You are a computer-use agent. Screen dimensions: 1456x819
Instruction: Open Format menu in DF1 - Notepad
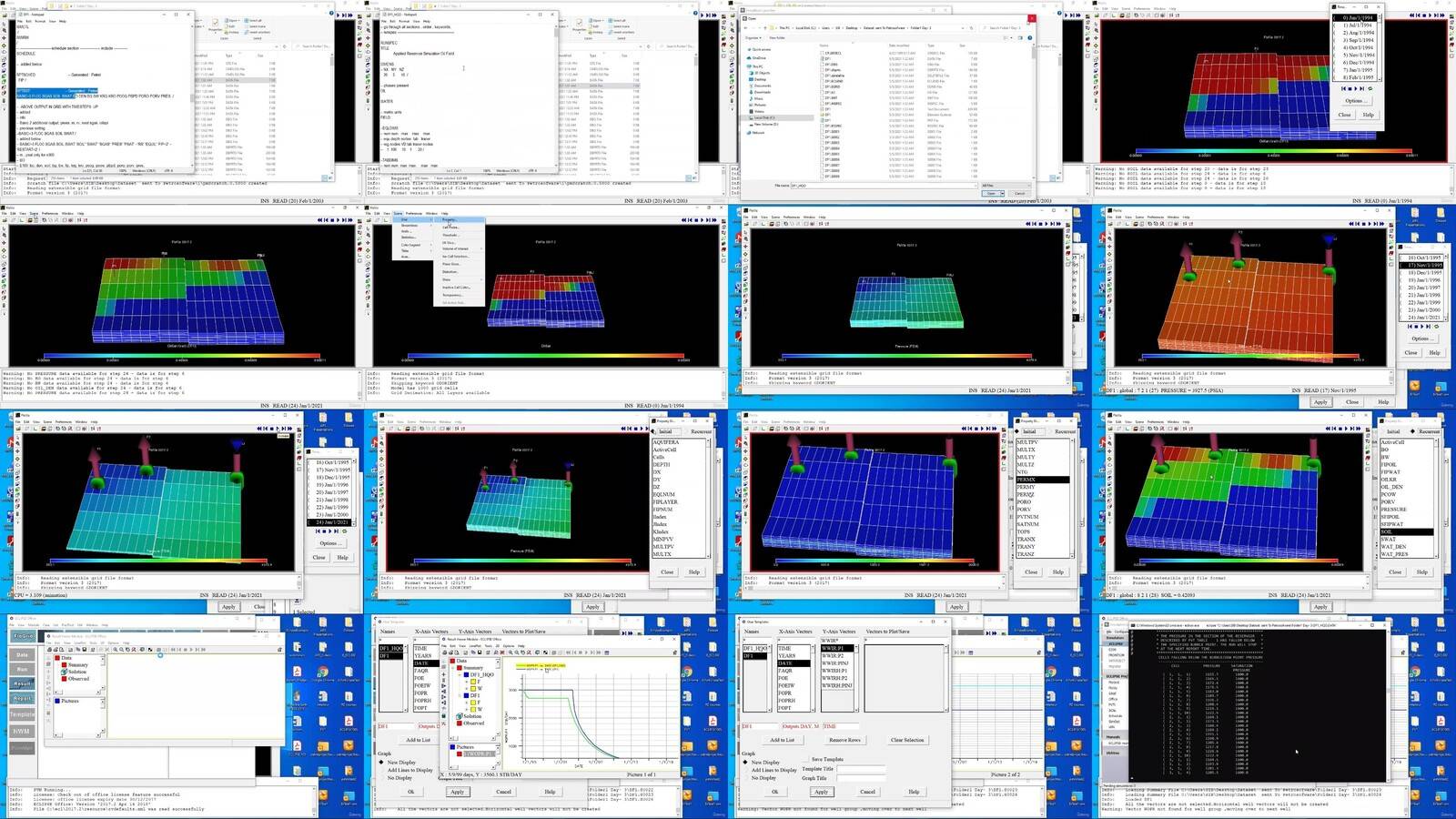(x=40, y=21)
